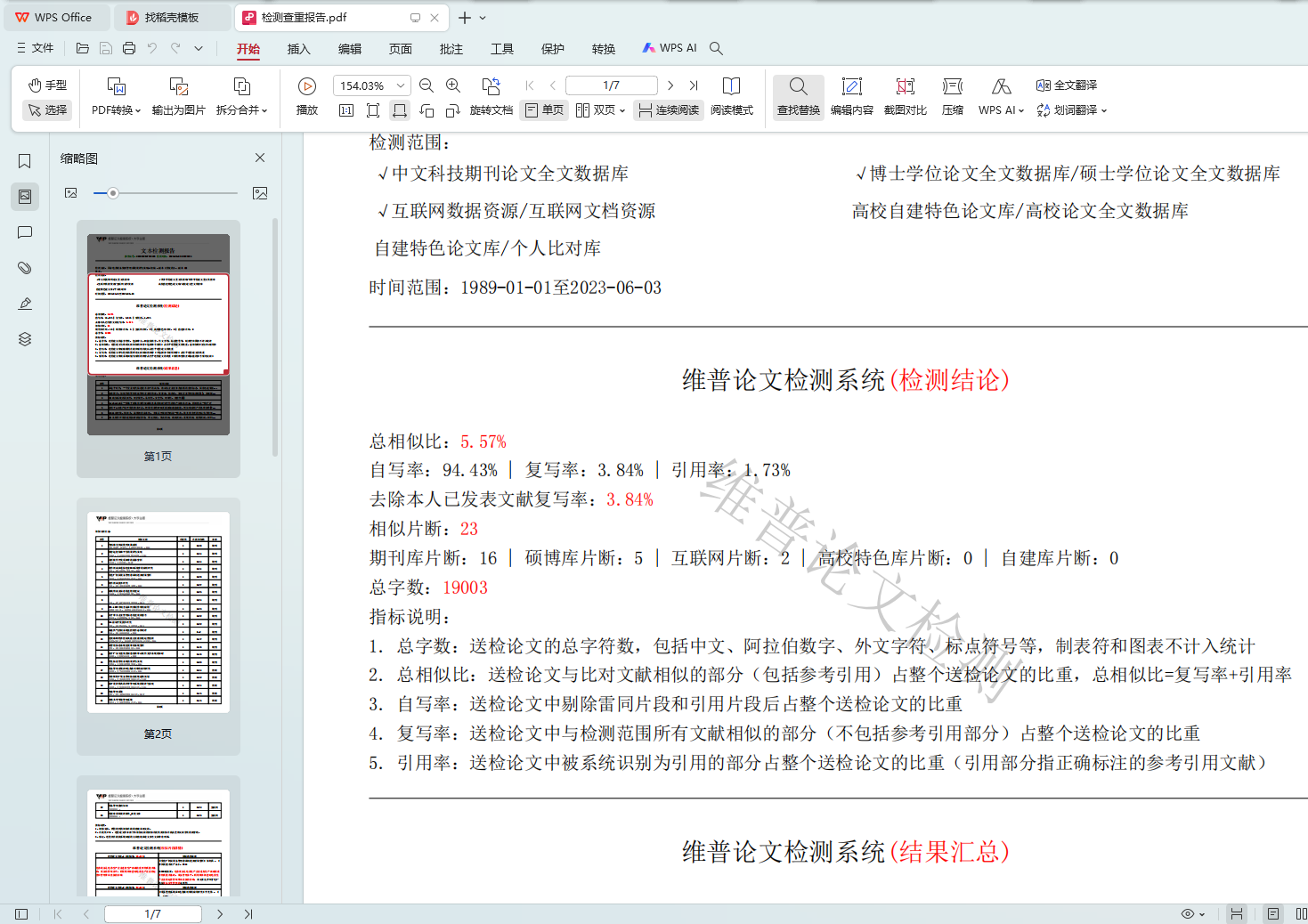Expand the PDF转换 dropdown

[138, 111]
